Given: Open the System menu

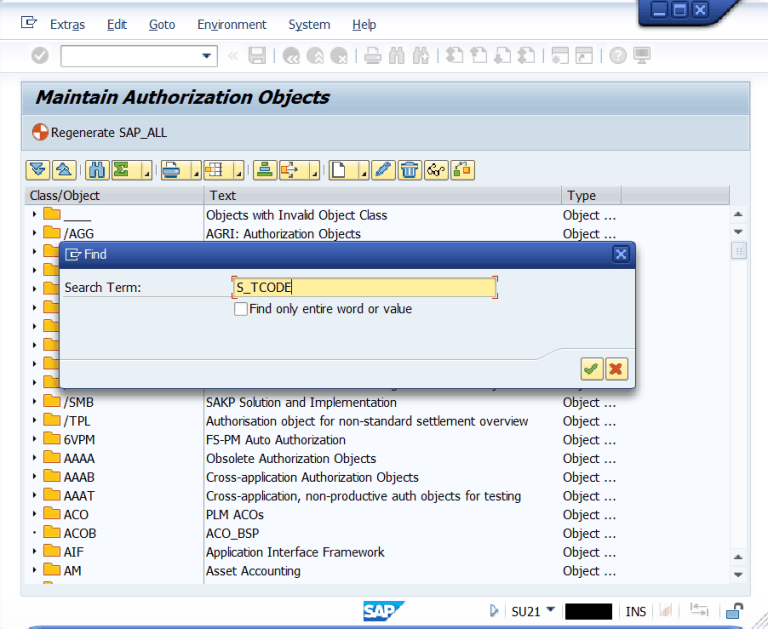Looking at the screenshot, I should [x=309, y=24].
